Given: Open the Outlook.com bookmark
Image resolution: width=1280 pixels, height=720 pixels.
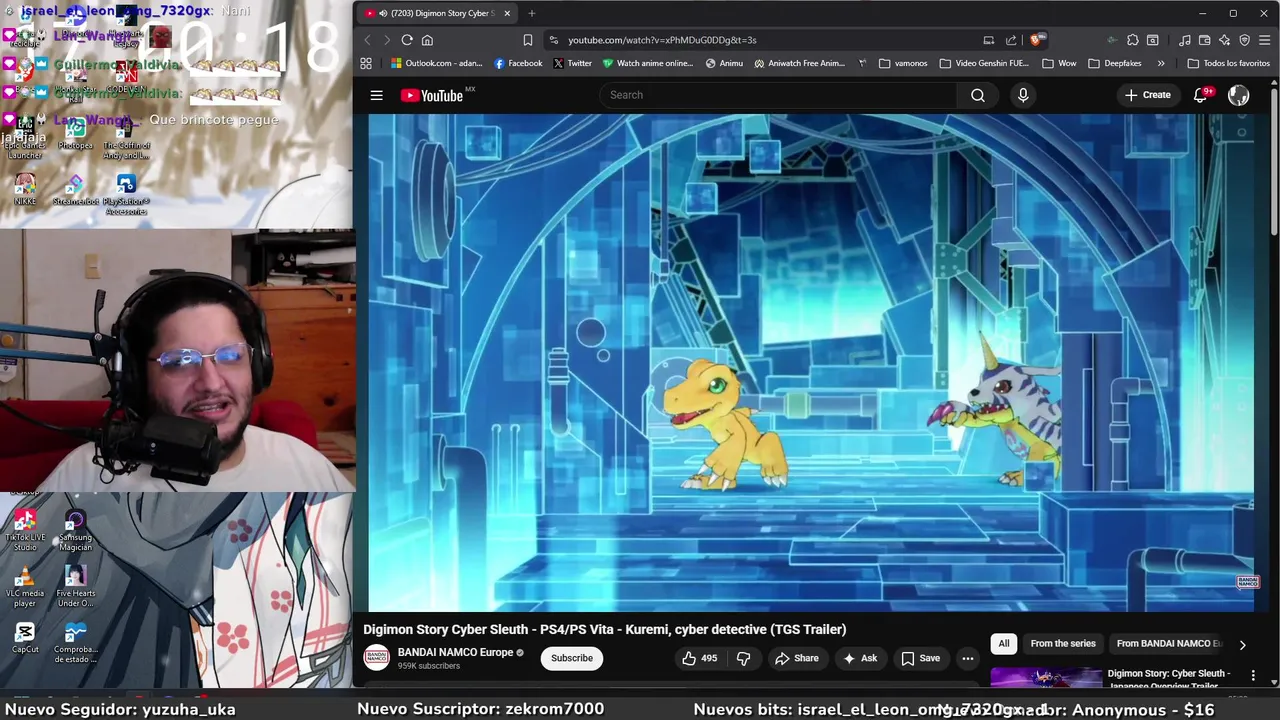Looking at the screenshot, I should (x=437, y=63).
